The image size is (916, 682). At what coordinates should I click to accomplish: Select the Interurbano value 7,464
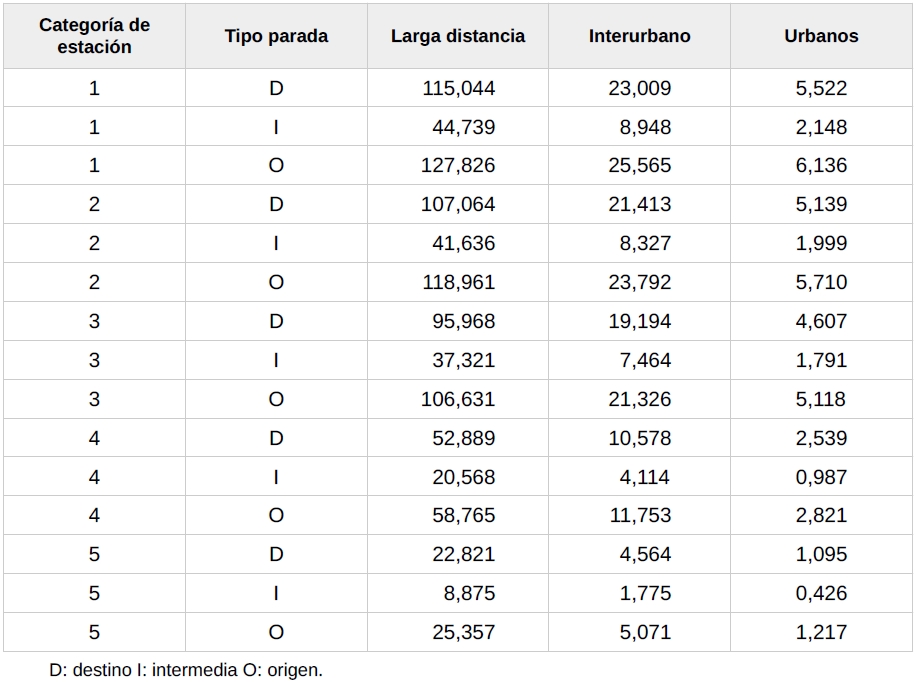[645, 361]
